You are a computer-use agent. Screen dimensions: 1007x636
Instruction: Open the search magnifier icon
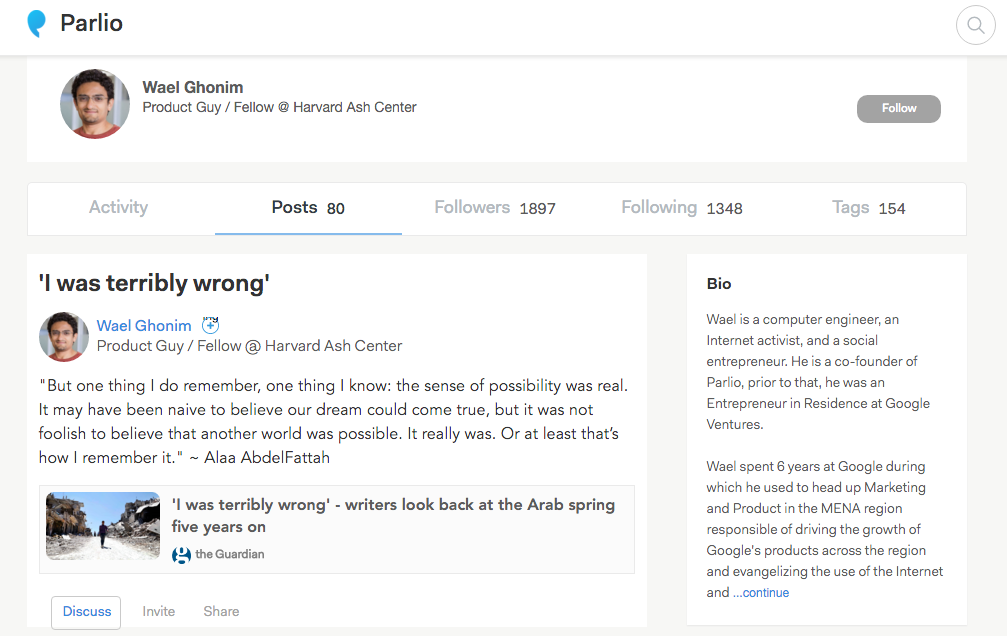click(975, 25)
